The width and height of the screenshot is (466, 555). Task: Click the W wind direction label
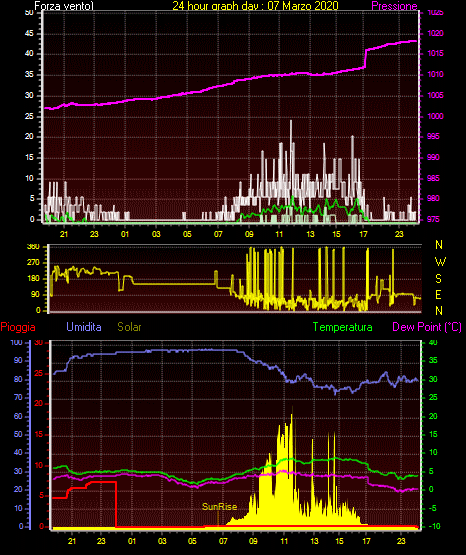440,262
